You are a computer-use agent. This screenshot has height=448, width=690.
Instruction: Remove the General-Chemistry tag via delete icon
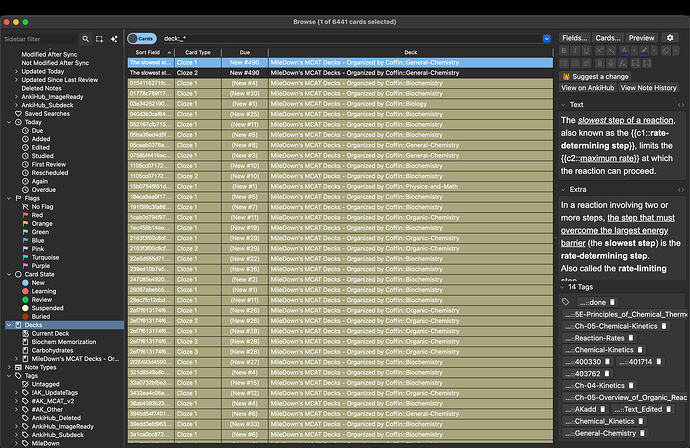[642, 433]
